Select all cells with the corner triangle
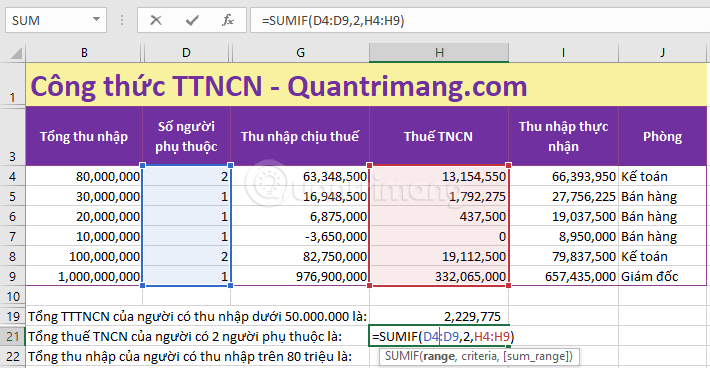This screenshot has height=368, width=710. pyautogui.click(x=16, y=54)
